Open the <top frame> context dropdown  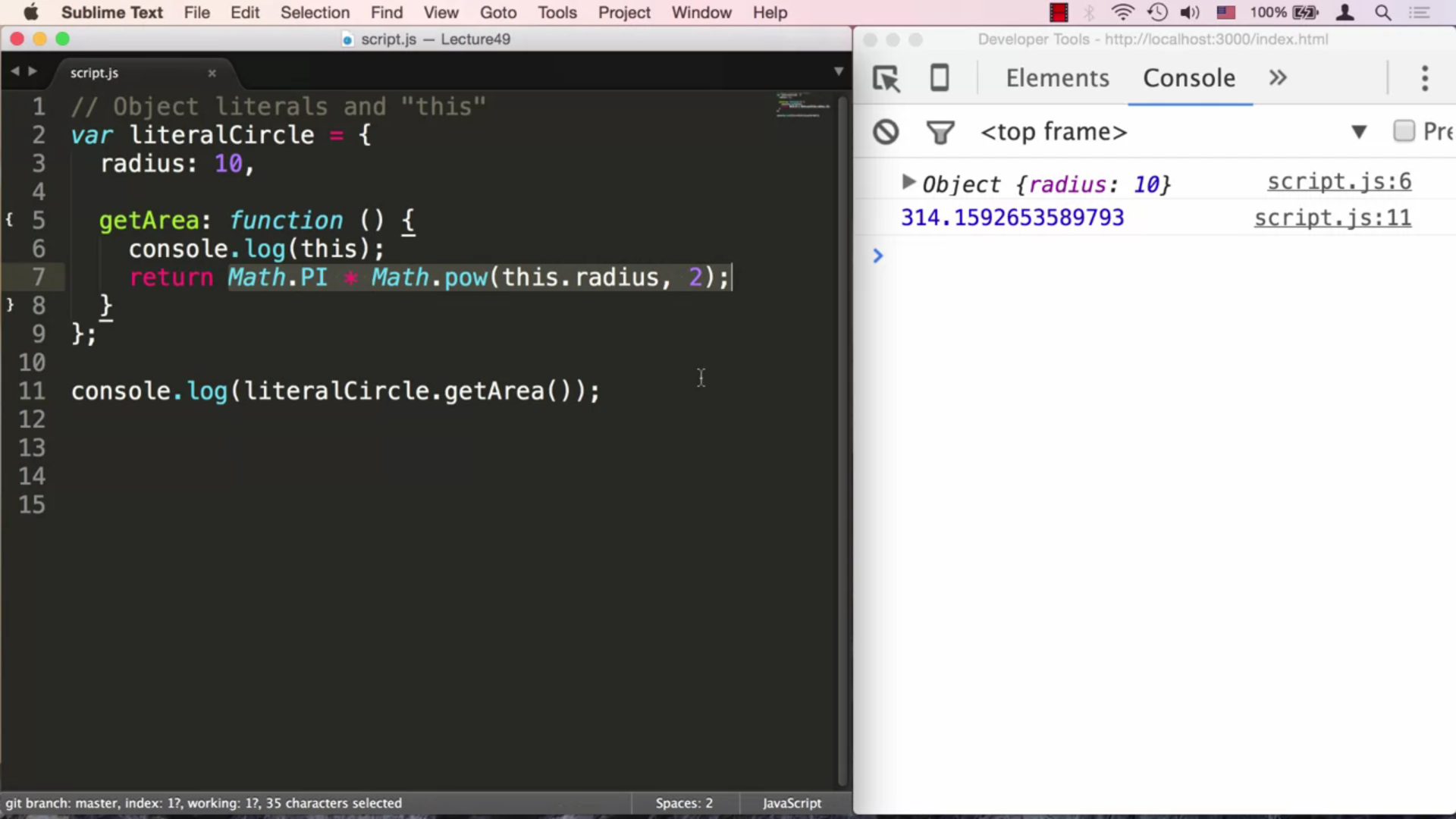[1172, 132]
